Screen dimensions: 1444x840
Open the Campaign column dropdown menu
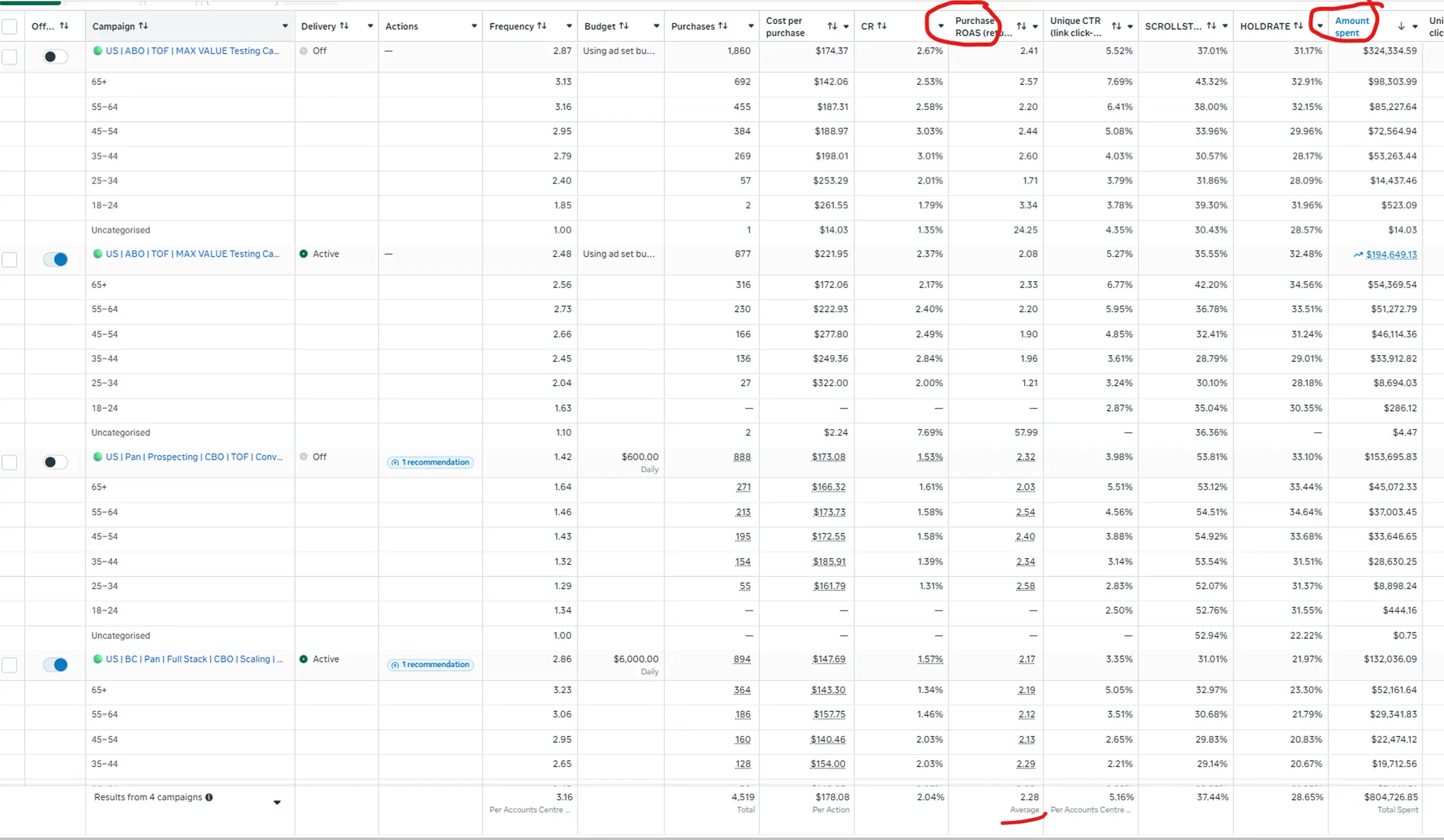285,26
